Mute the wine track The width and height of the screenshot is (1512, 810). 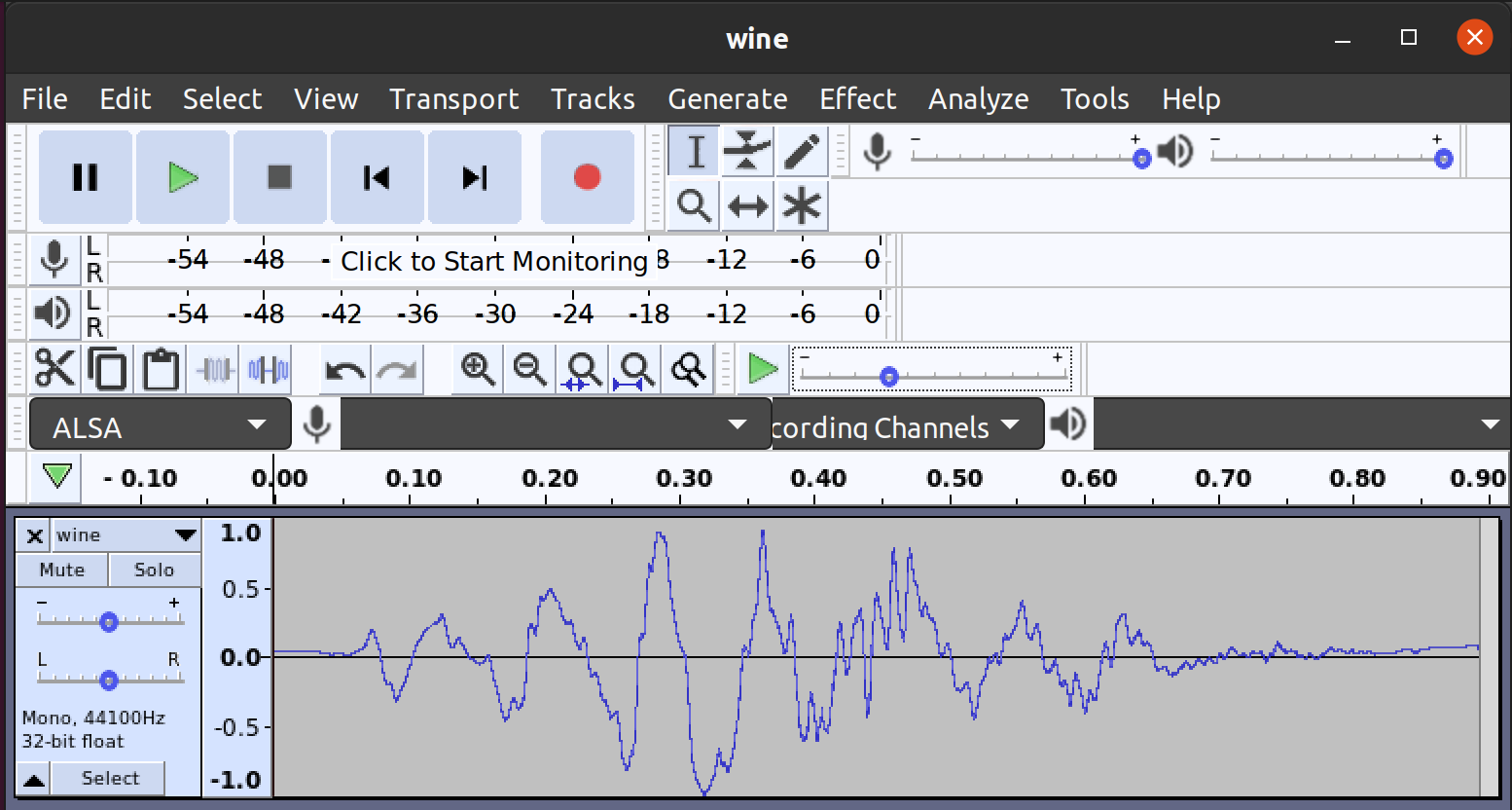pyautogui.click(x=61, y=571)
